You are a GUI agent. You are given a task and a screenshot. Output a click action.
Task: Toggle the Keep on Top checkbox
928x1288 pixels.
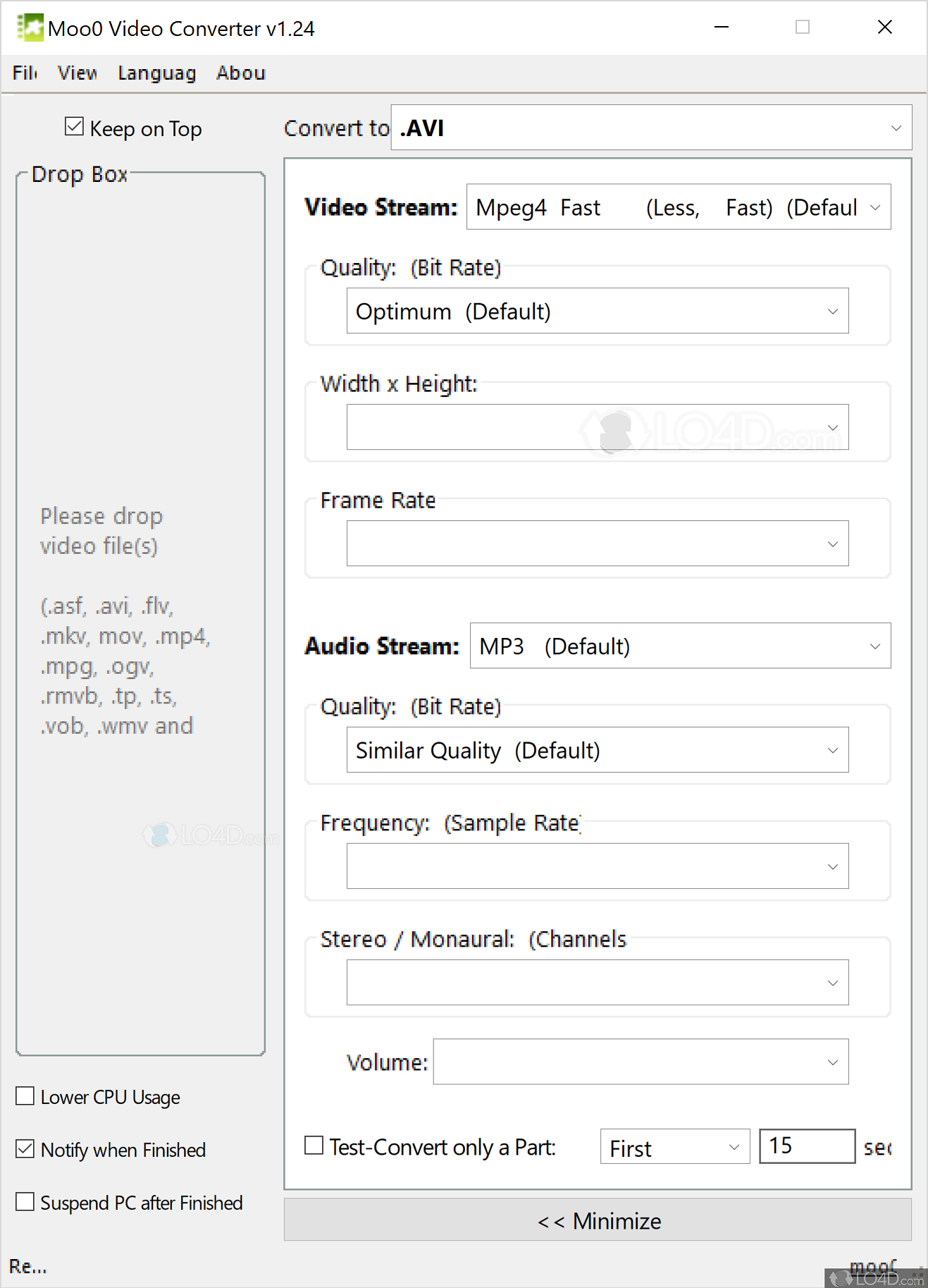pyautogui.click(x=74, y=127)
